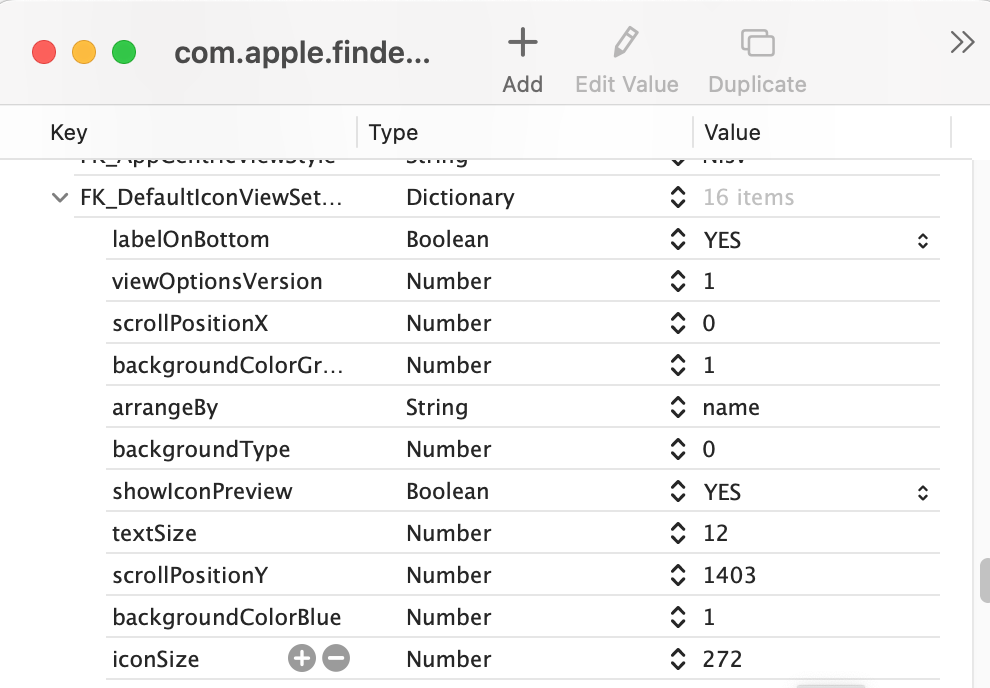
Task: Open type selector for textSize row
Action: click(x=678, y=534)
